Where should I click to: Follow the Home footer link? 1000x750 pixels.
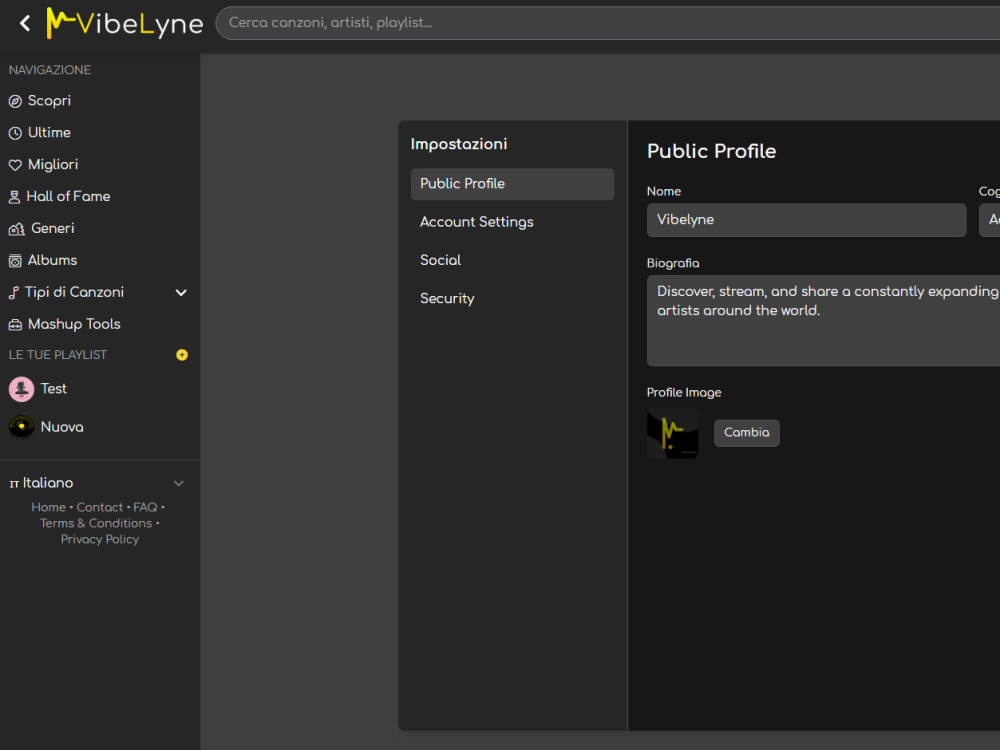pos(48,508)
